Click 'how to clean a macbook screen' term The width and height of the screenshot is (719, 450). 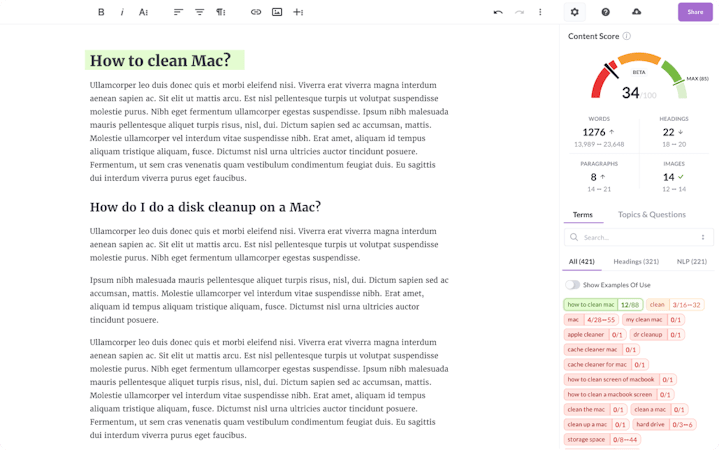619,394
